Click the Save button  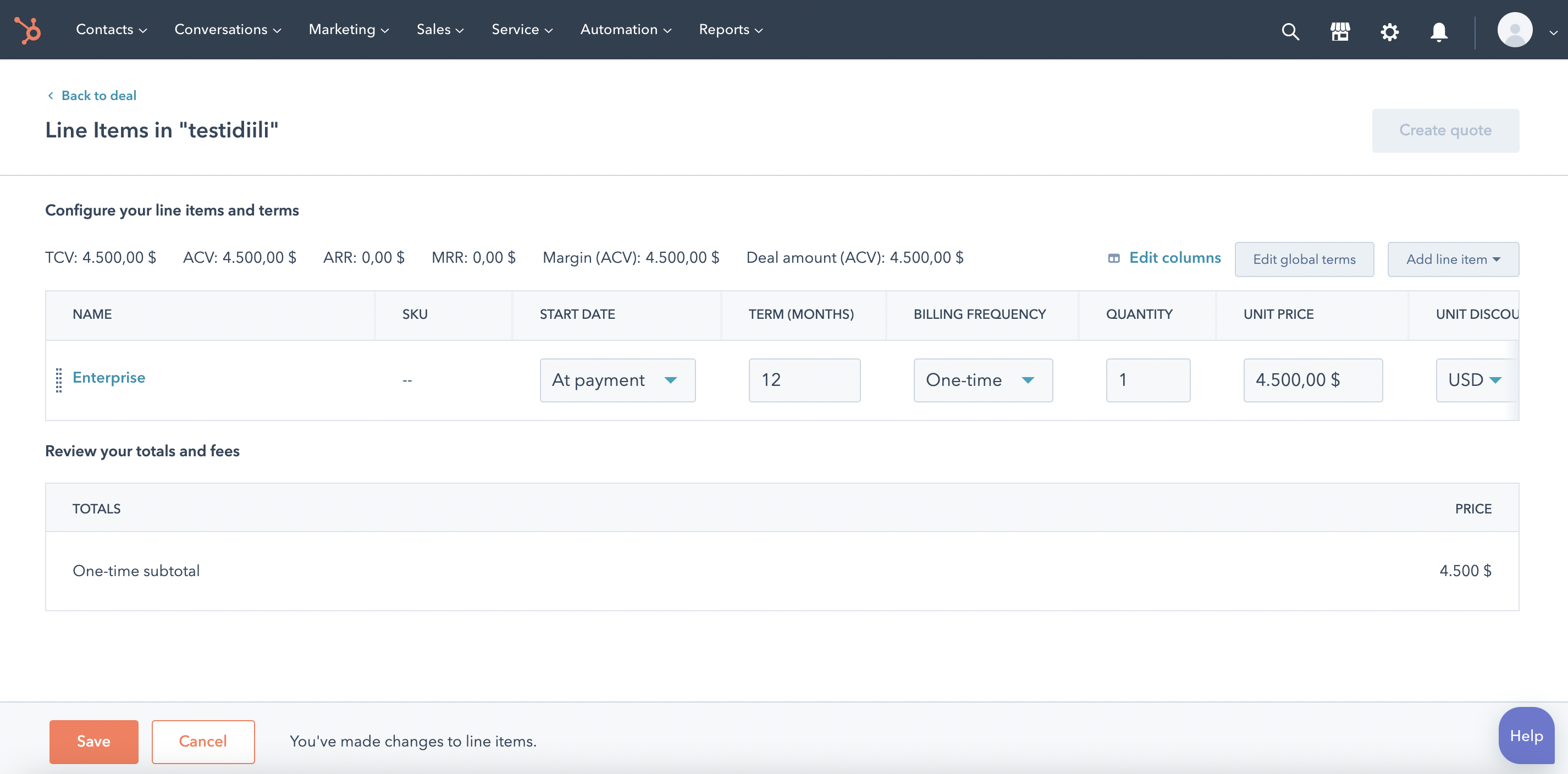pyautogui.click(x=94, y=742)
